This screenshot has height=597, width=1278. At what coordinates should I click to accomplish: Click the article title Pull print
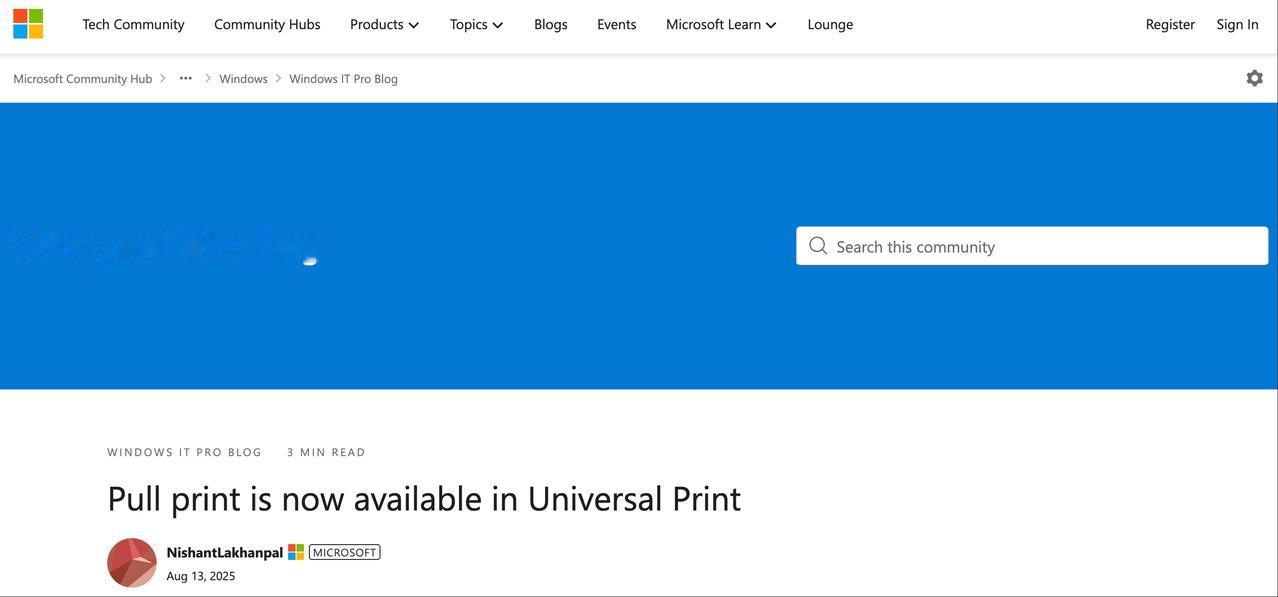tap(424, 498)
